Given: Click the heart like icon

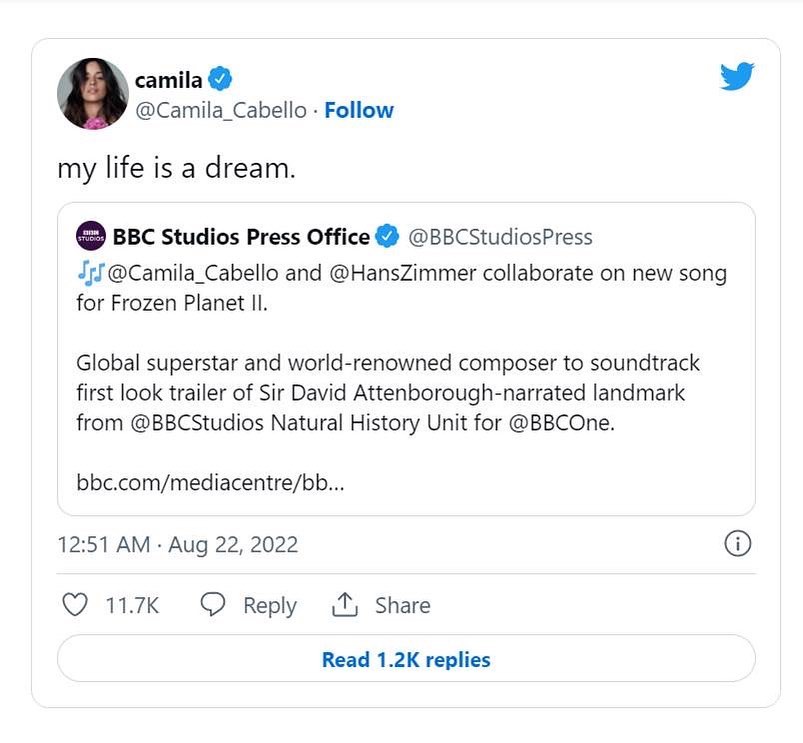Looking at the screenshot, I should pos(75,605).
